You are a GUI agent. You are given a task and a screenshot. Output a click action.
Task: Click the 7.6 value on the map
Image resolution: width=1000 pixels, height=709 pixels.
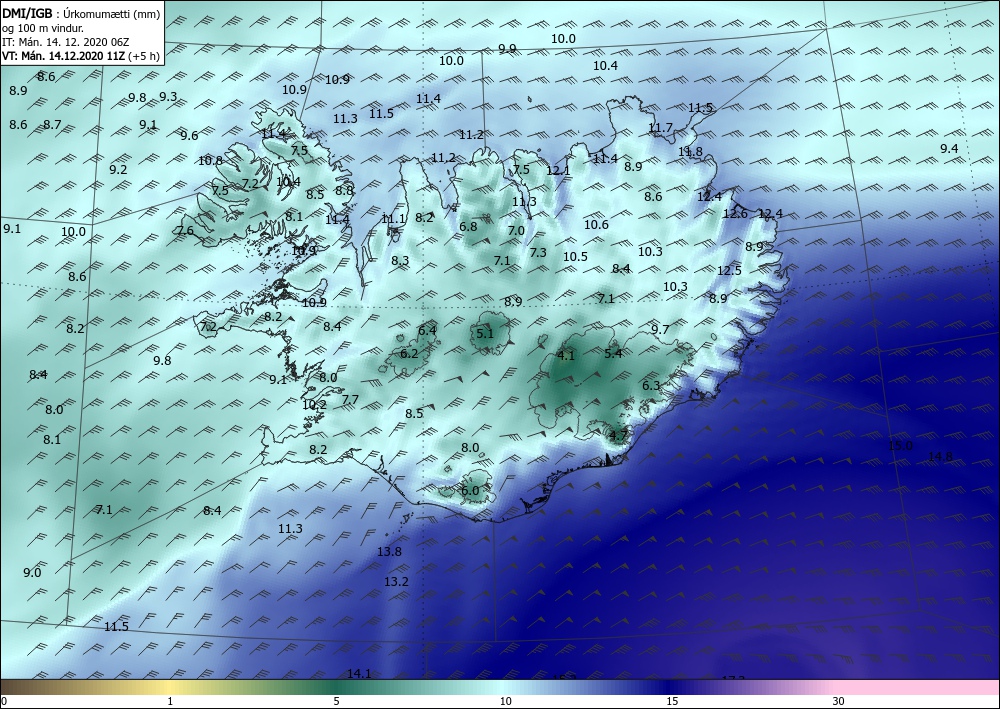184,231
